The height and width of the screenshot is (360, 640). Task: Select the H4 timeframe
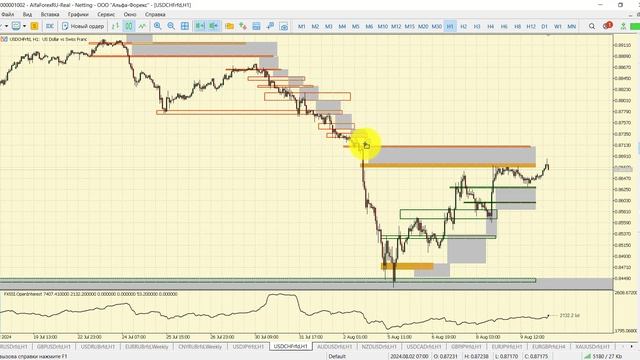[x=490, y=26]
